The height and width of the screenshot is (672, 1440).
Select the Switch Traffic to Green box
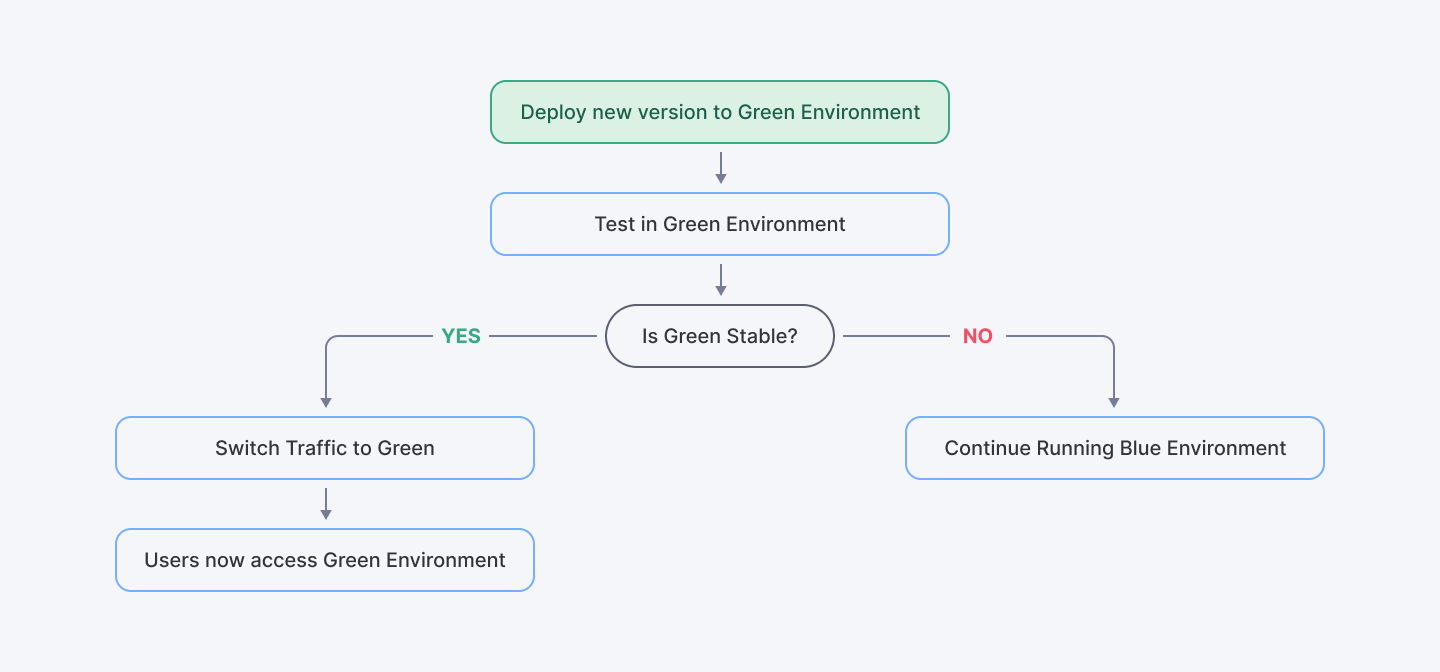(x=324, y=448)
